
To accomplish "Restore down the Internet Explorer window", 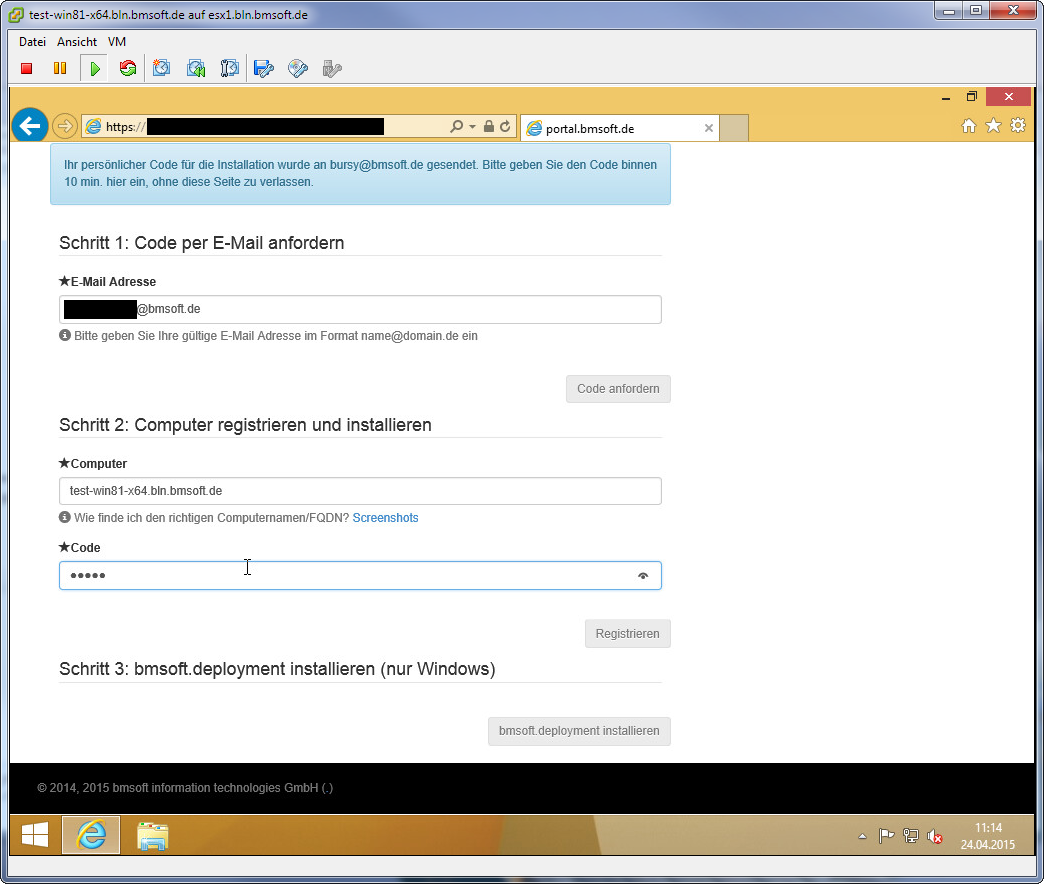I will tap(972, 97).
